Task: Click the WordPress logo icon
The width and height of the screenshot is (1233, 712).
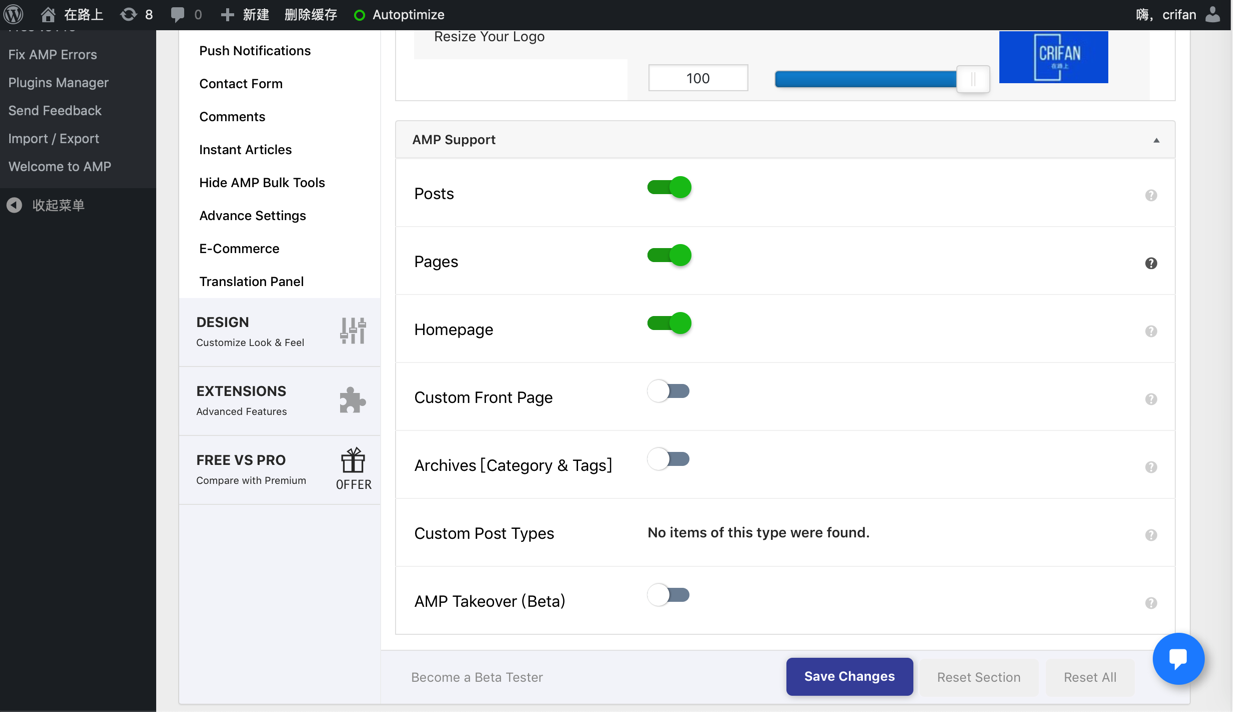Action: click(14, 15)
